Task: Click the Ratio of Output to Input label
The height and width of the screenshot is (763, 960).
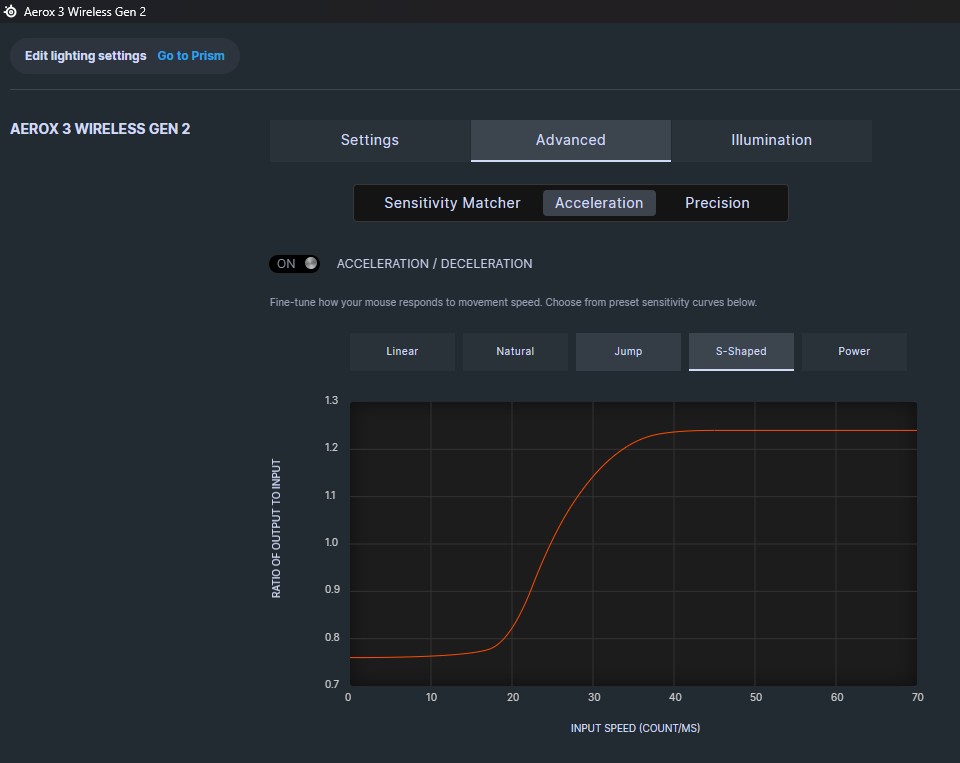Action: click(x=277, y=529)
